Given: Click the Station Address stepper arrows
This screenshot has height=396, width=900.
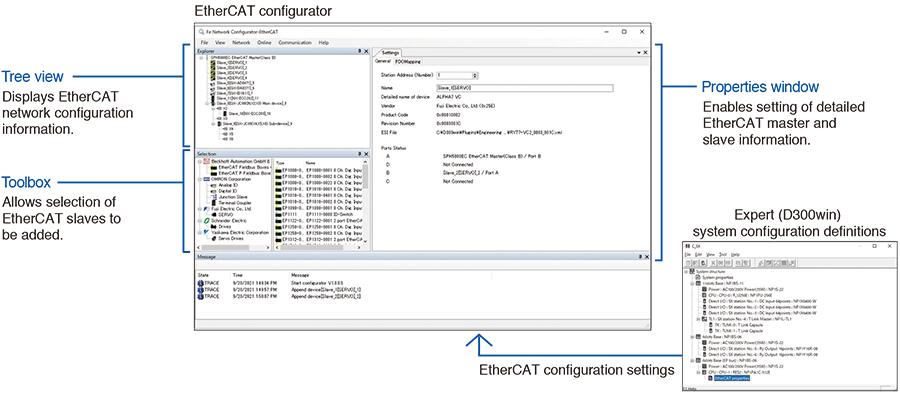Looking at the screenshot, I should (475, 75).
